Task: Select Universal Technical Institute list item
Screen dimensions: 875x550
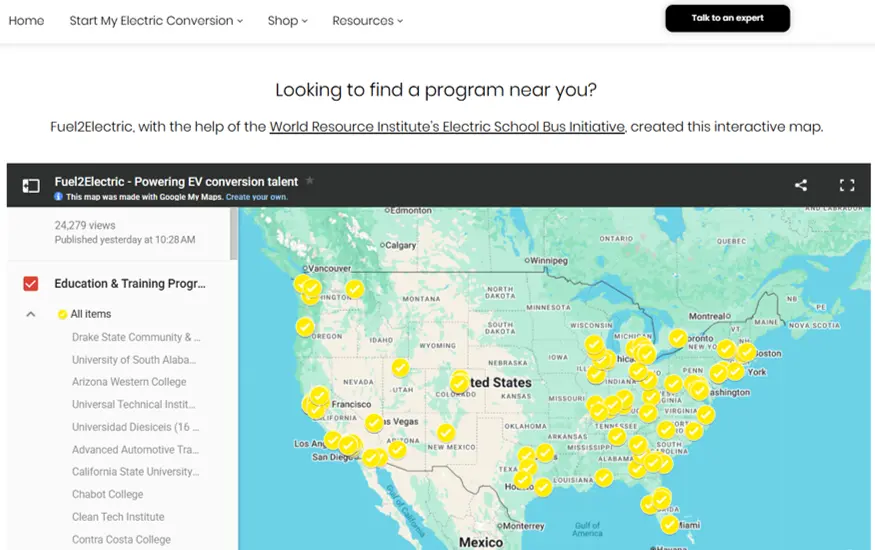Action: point(133,404)
